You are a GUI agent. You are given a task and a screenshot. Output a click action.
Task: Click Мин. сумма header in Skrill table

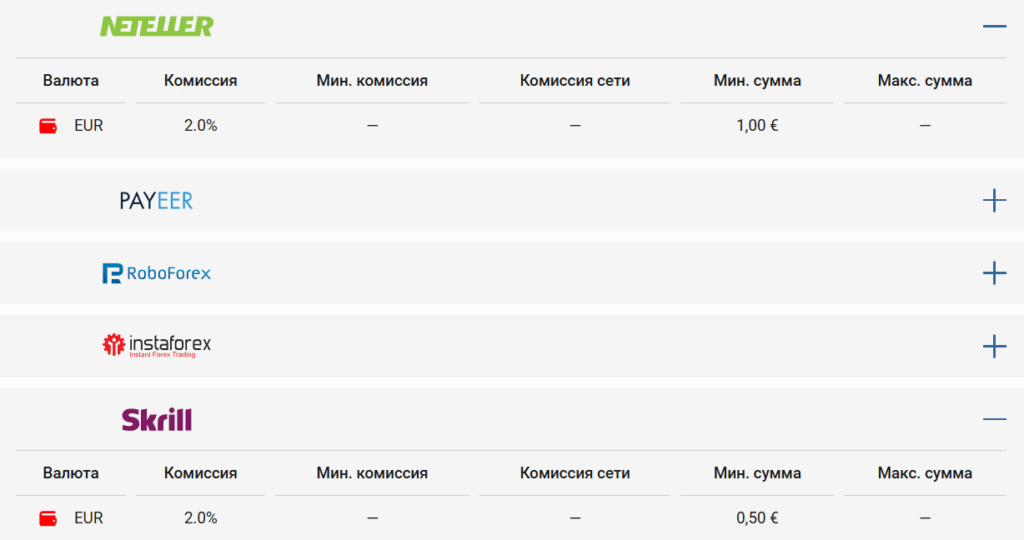click(757, 473)
